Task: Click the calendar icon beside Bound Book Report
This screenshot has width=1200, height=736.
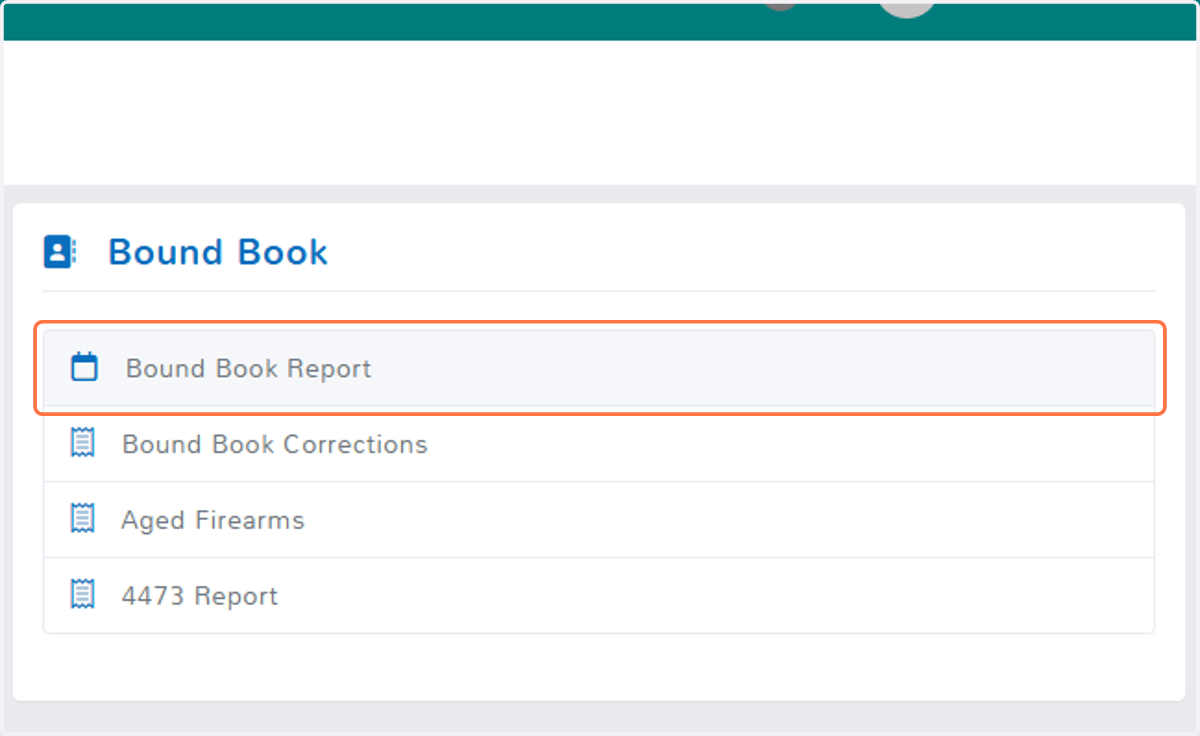Action: [x=85, y=367]
